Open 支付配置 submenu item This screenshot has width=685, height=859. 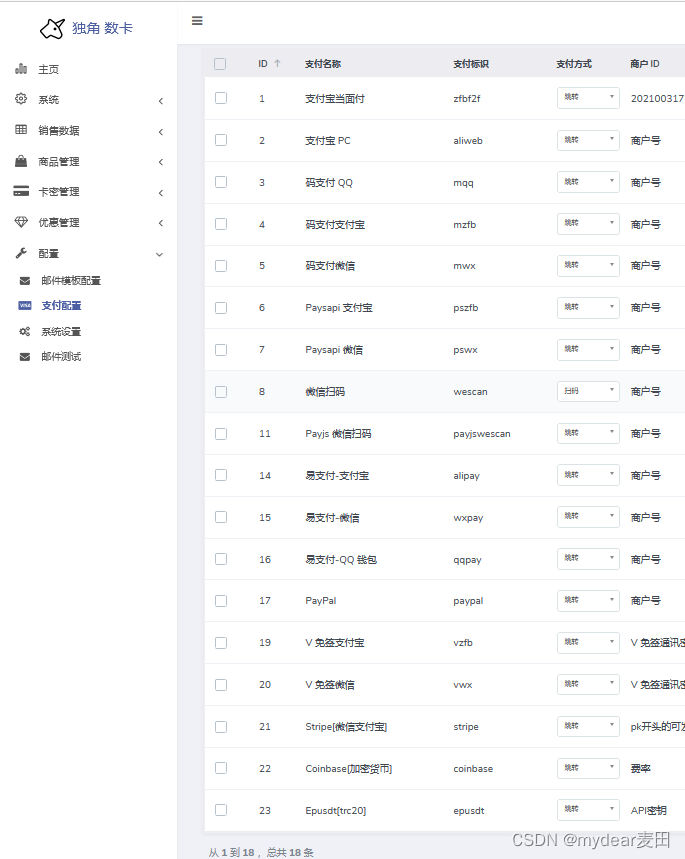(x=61, y=306)
